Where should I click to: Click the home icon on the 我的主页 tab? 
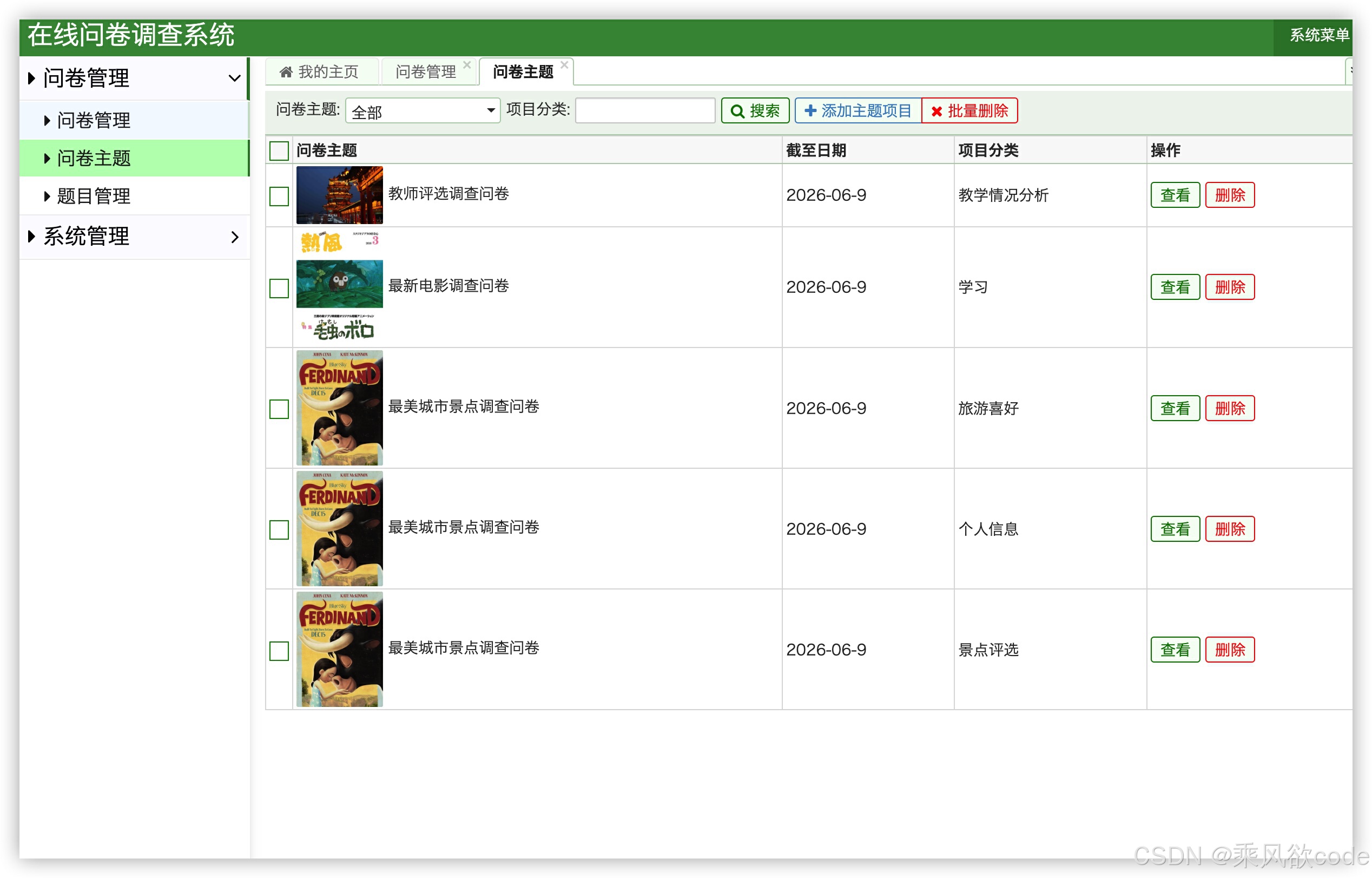287,72
